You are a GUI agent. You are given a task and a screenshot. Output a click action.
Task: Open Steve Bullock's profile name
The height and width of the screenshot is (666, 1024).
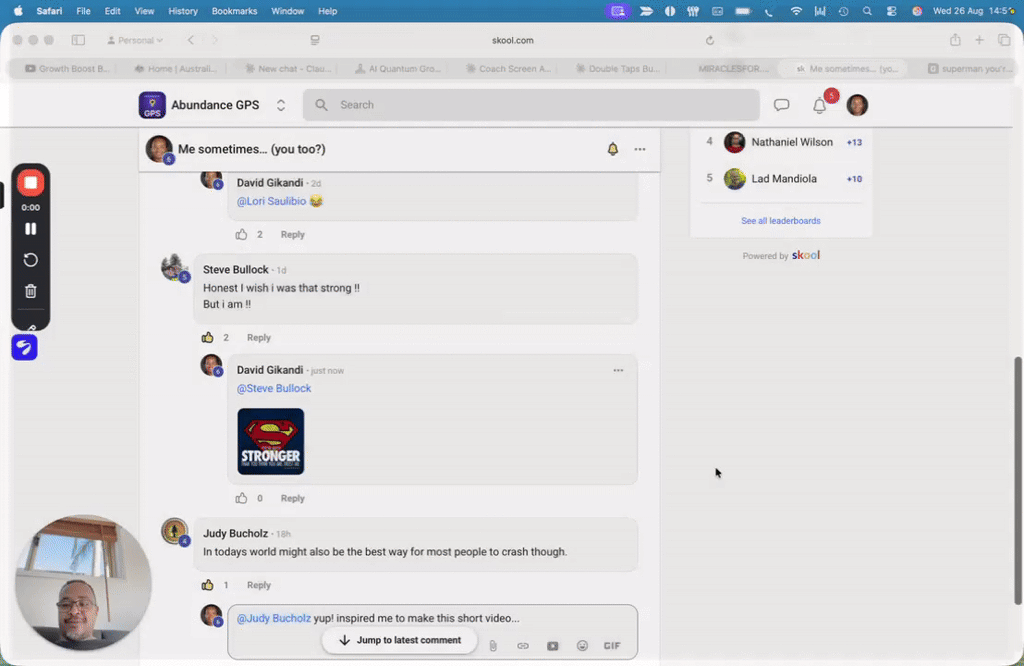tap(236, 270)
